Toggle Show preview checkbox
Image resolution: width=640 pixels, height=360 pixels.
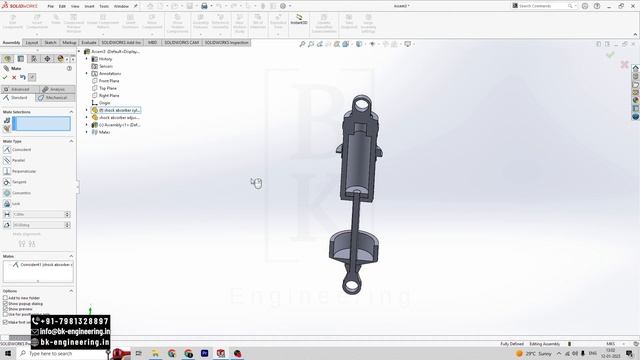pos(5,309)
